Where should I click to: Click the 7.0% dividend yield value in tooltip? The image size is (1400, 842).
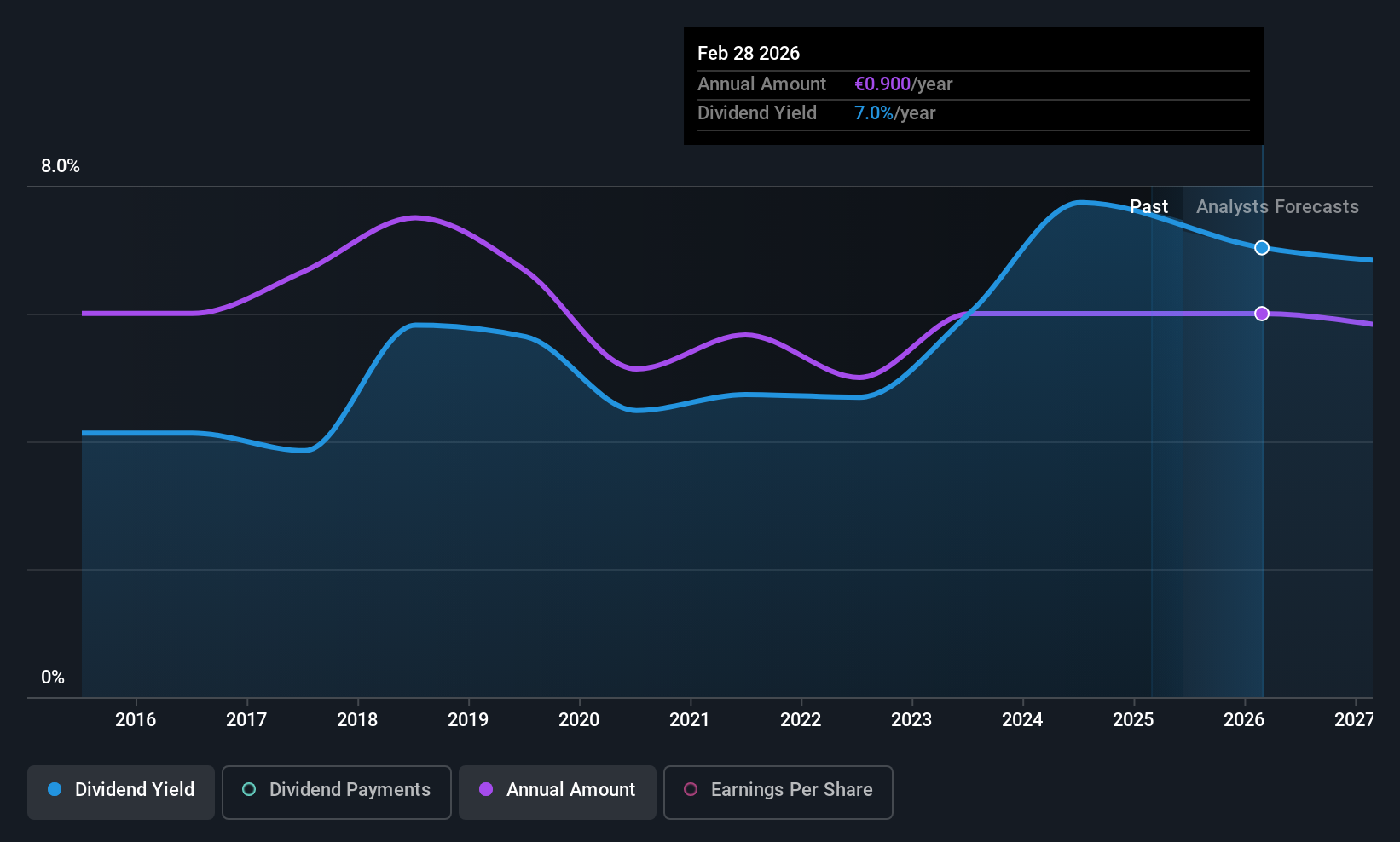874,113
